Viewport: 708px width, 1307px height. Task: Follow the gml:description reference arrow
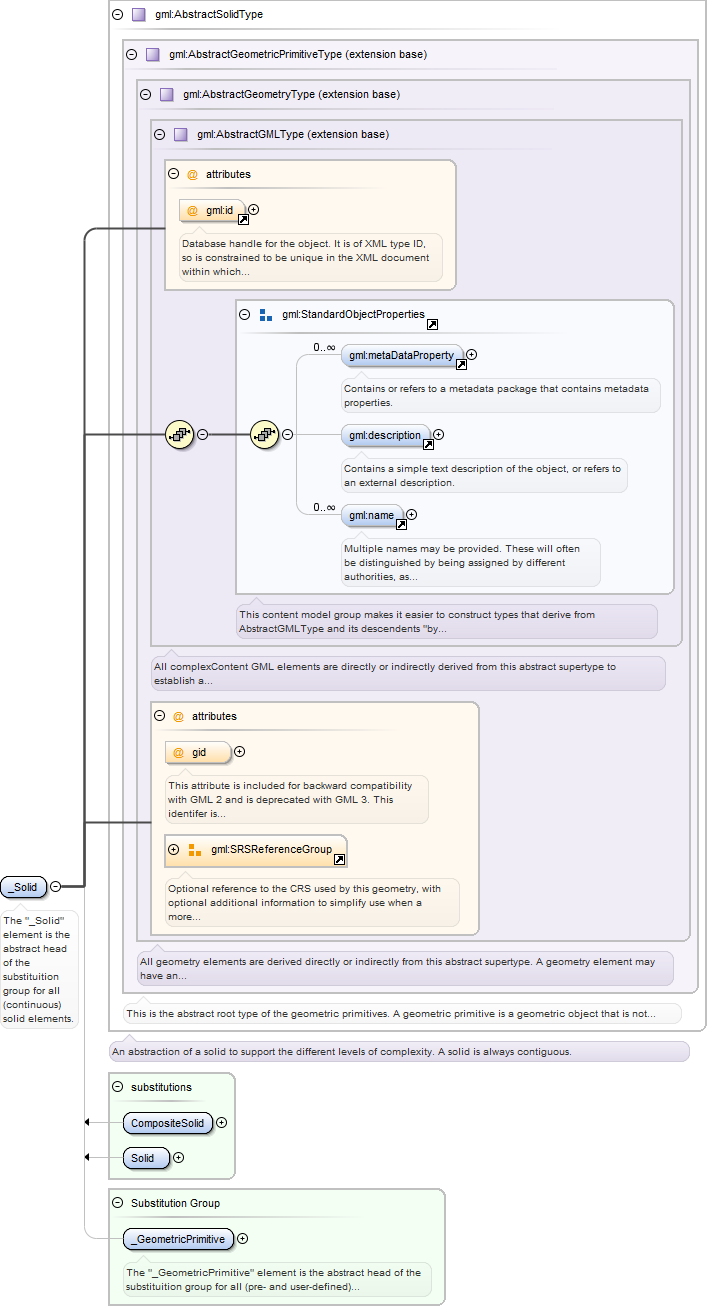coord(428,444)
